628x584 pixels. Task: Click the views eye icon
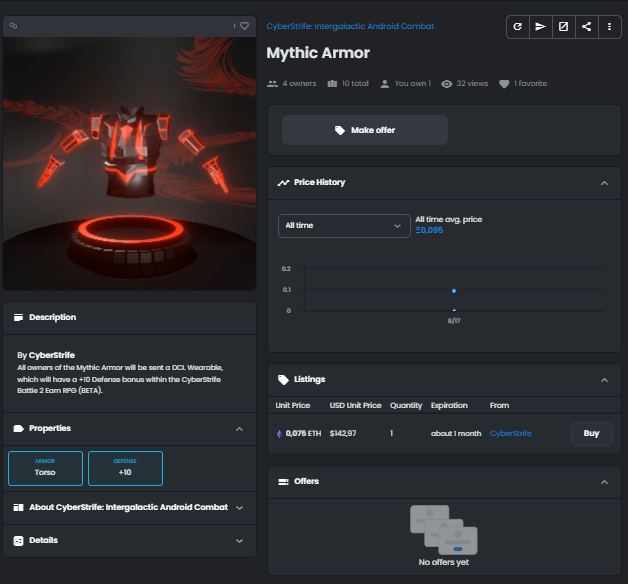coord(447,84)
